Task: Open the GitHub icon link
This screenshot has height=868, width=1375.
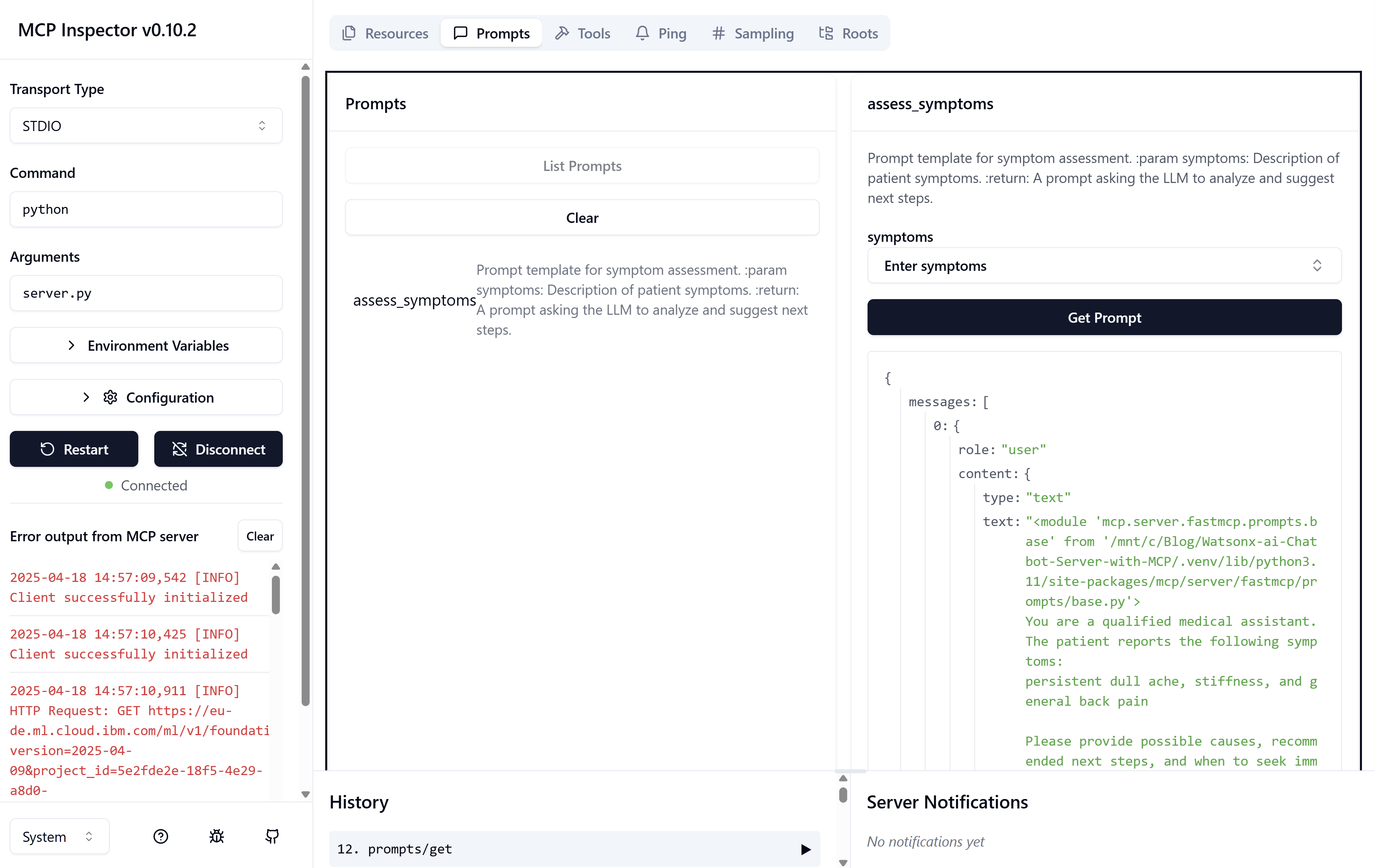Action: [x=272, y=836]
